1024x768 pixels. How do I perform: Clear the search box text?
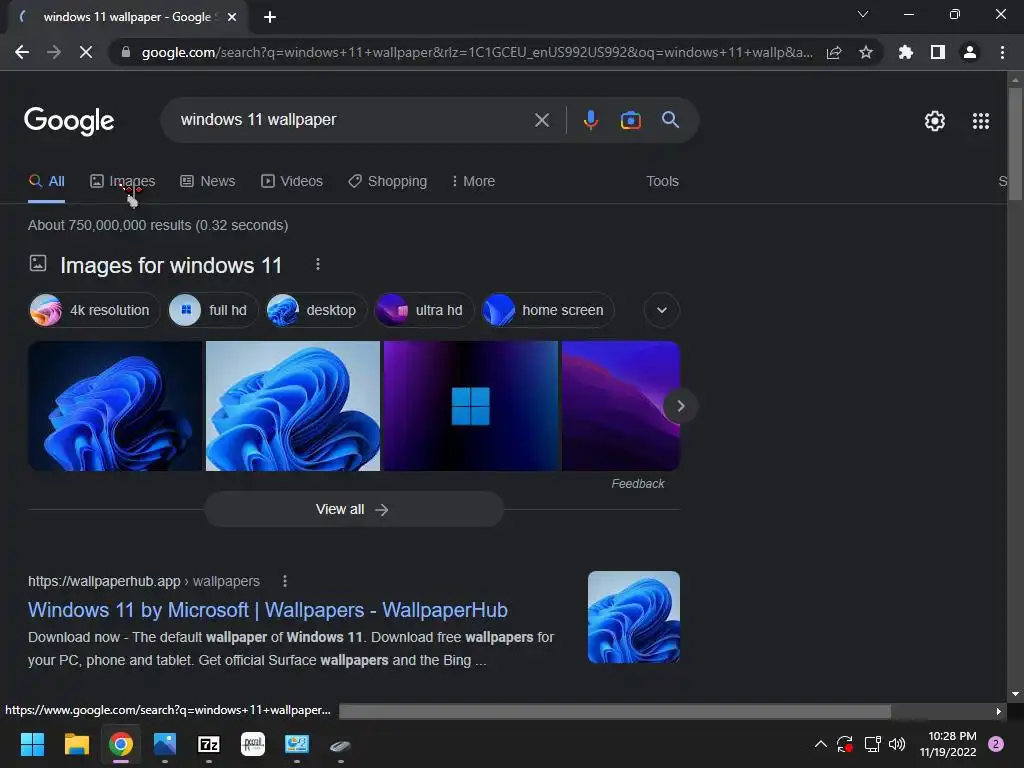(541, 120)
